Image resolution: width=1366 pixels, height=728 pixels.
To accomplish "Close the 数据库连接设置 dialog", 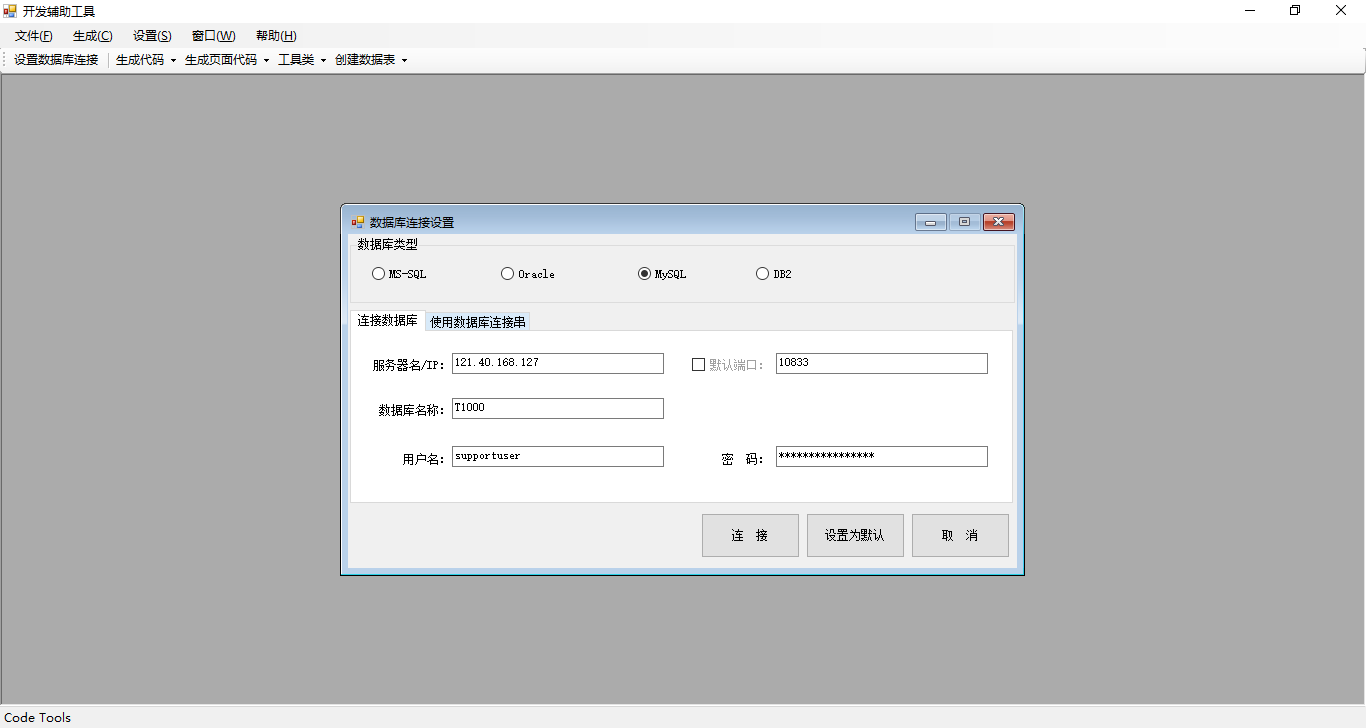I will pyautogui.click(x=999, y=222).
